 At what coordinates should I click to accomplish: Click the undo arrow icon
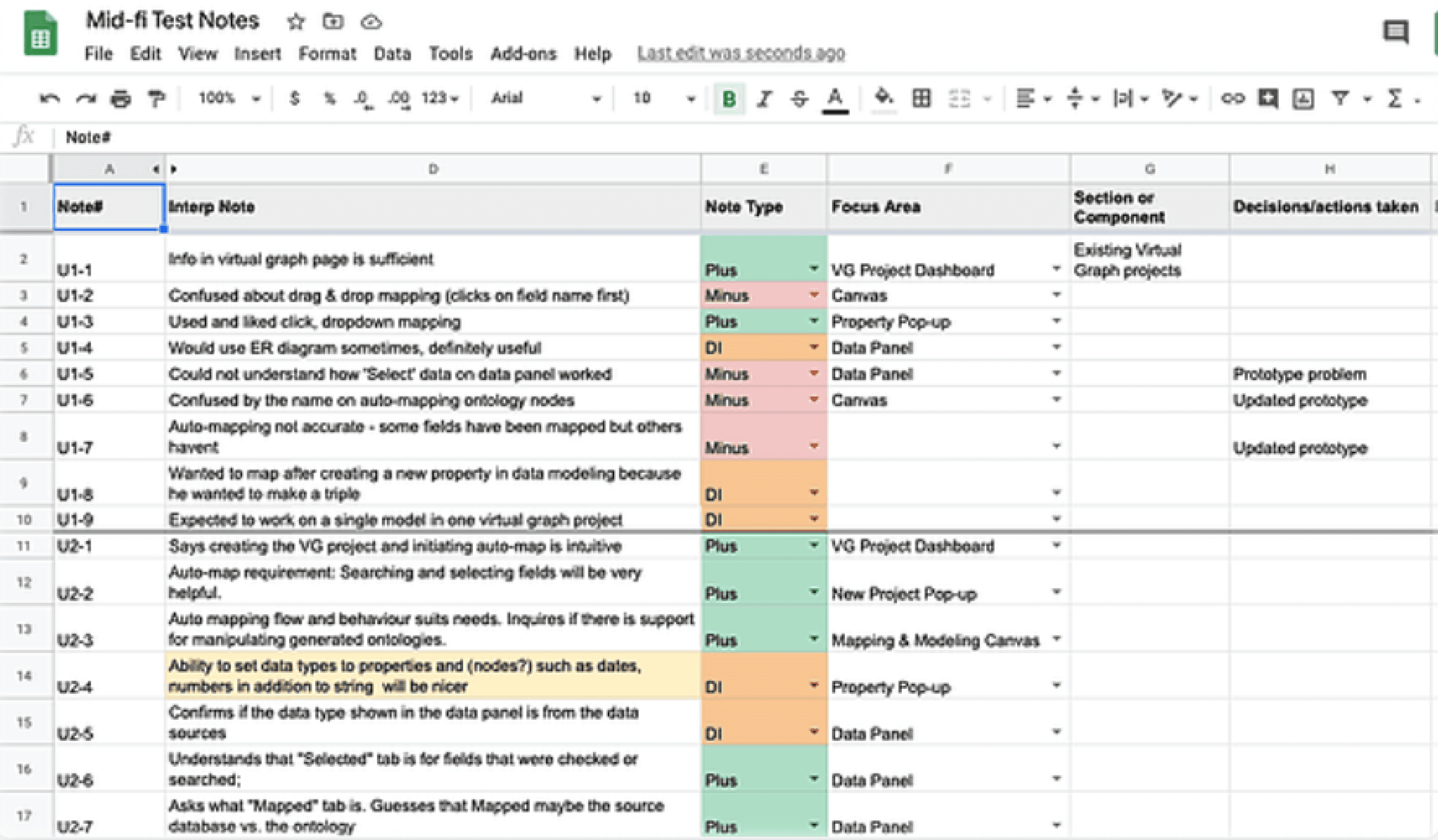50,99
